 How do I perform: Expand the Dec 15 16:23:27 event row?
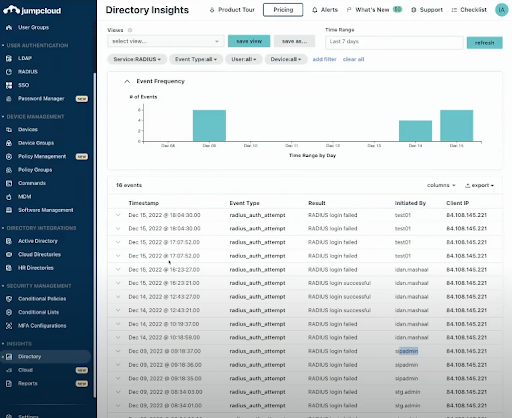click(118, 270)
